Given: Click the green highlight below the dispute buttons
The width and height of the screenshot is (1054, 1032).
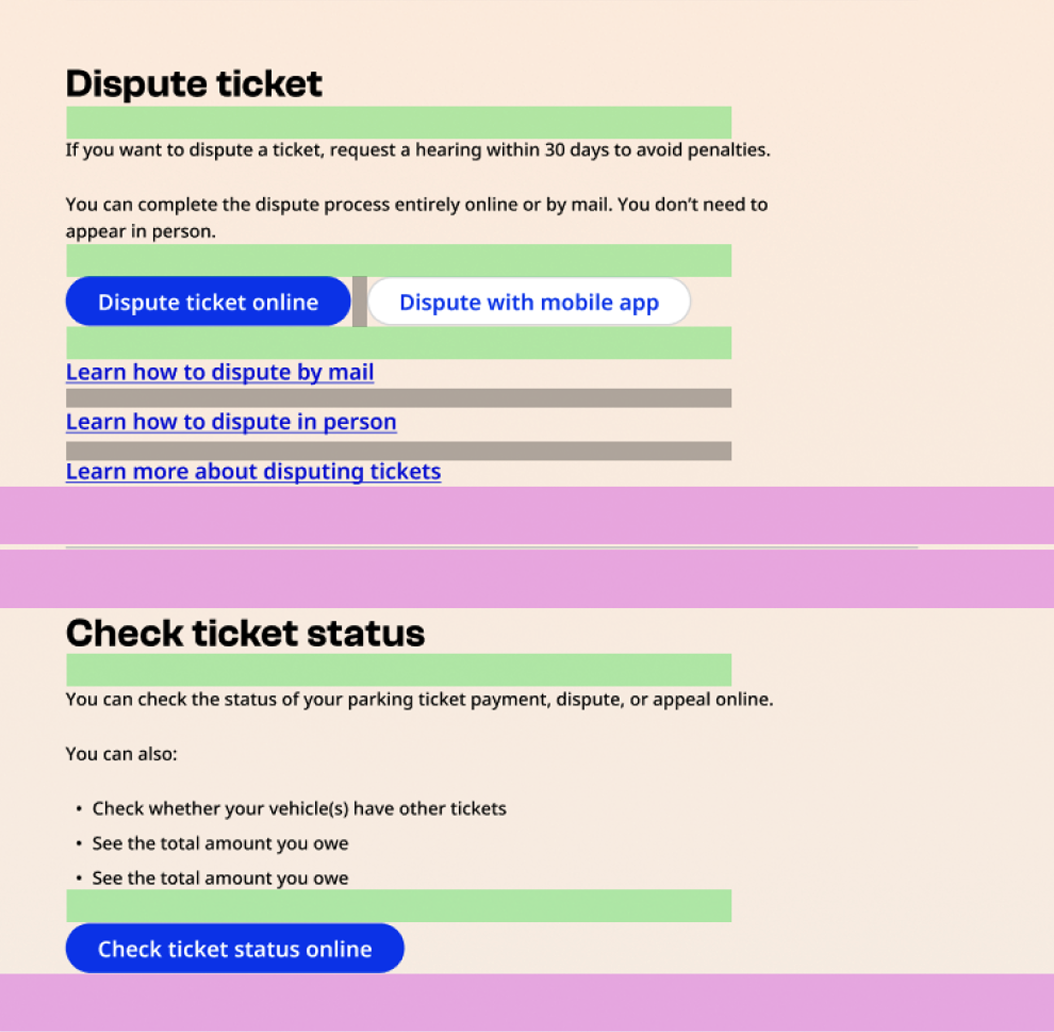Looking at the screenshot, I should click(398, 341).
